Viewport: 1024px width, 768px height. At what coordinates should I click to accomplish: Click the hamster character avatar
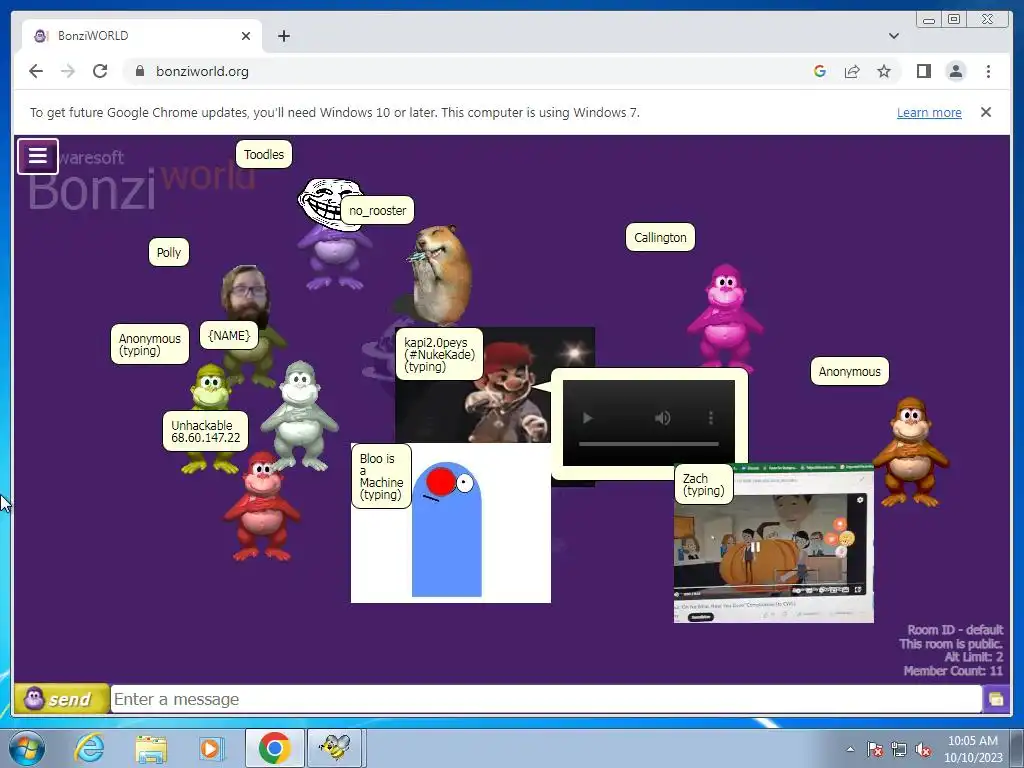tap(441, 274)
